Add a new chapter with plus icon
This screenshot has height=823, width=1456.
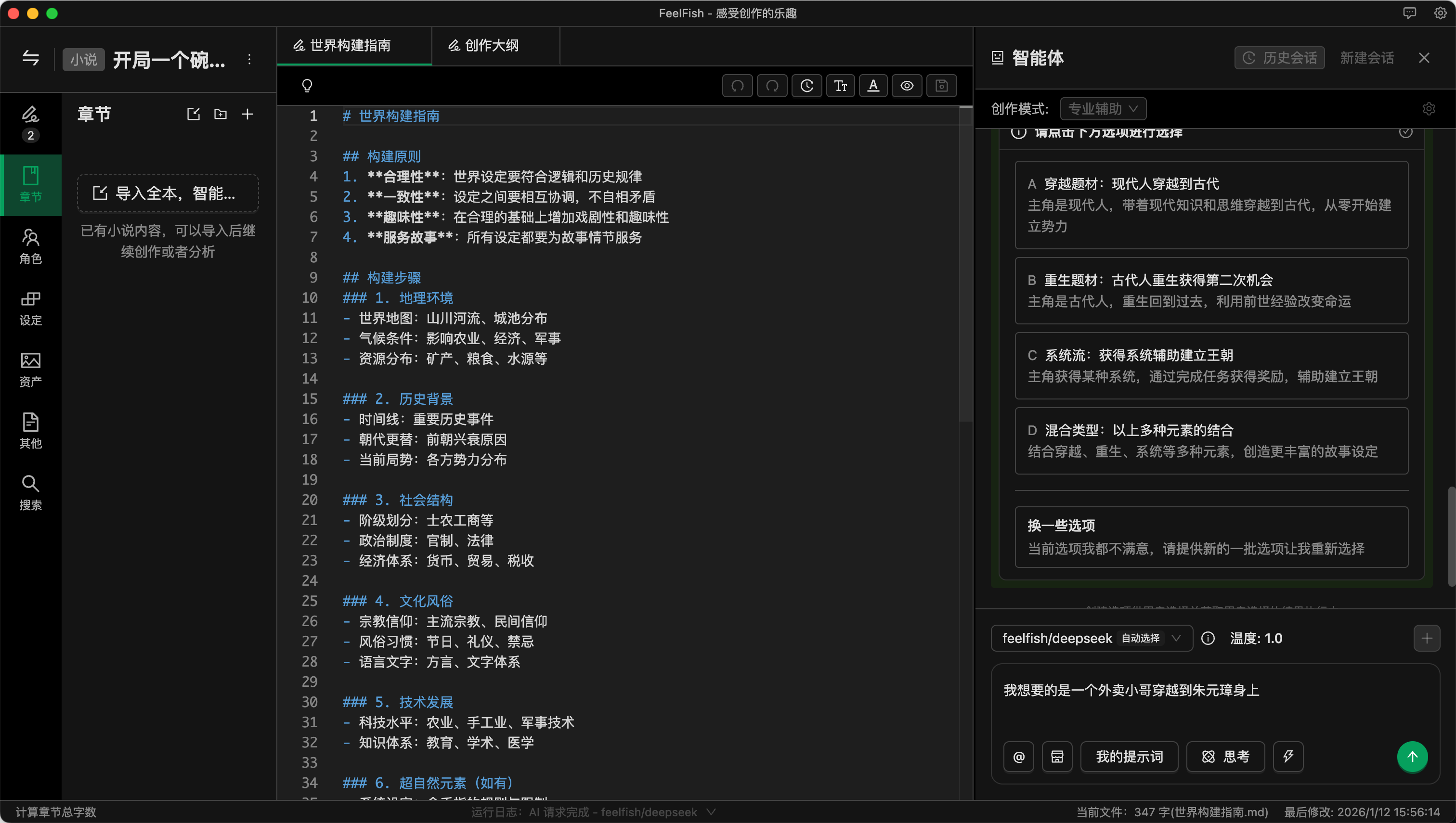point(247,114)
